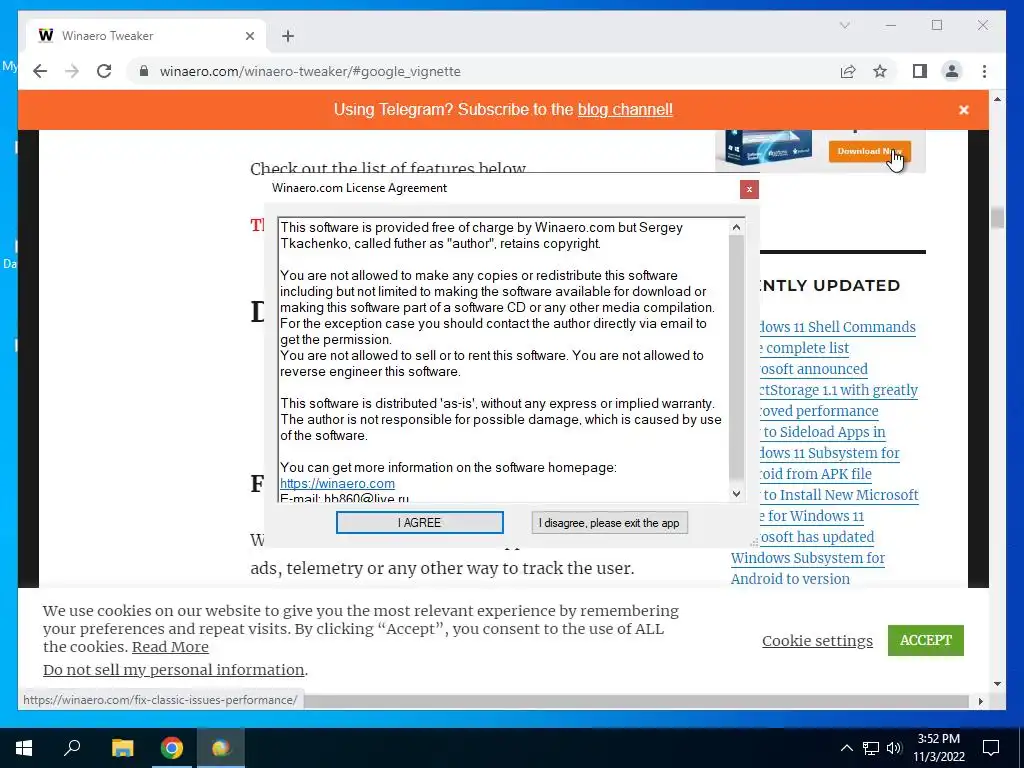Click I disagree, please exit the app
The image size is (1024, 768).
(609, 522)
